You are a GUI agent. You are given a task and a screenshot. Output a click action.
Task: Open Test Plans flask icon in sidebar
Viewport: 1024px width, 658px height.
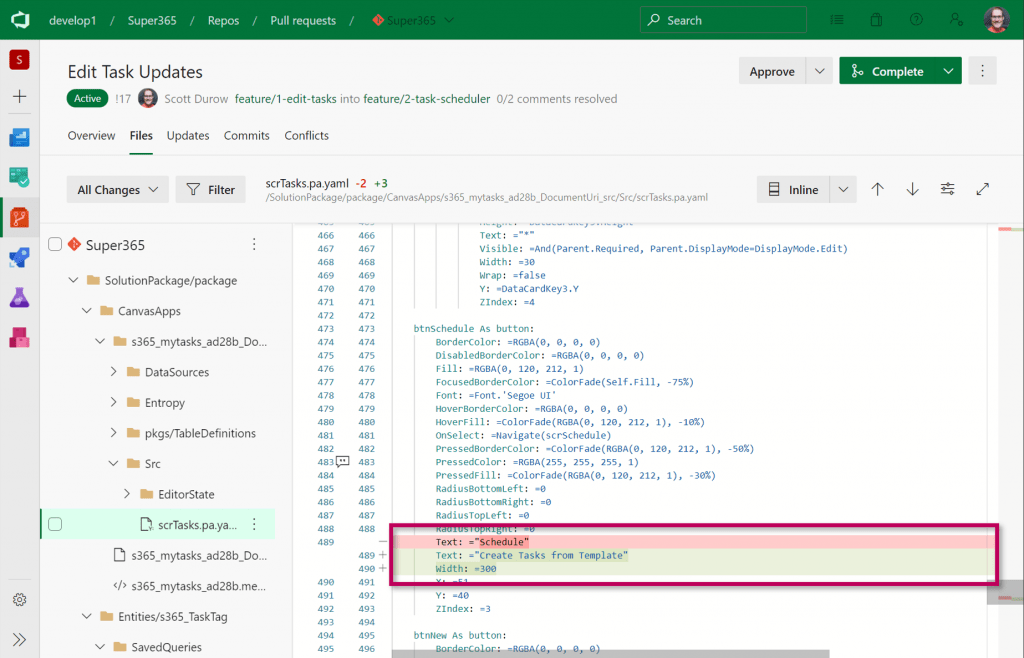pyautogui.click(x=20, y=298)
